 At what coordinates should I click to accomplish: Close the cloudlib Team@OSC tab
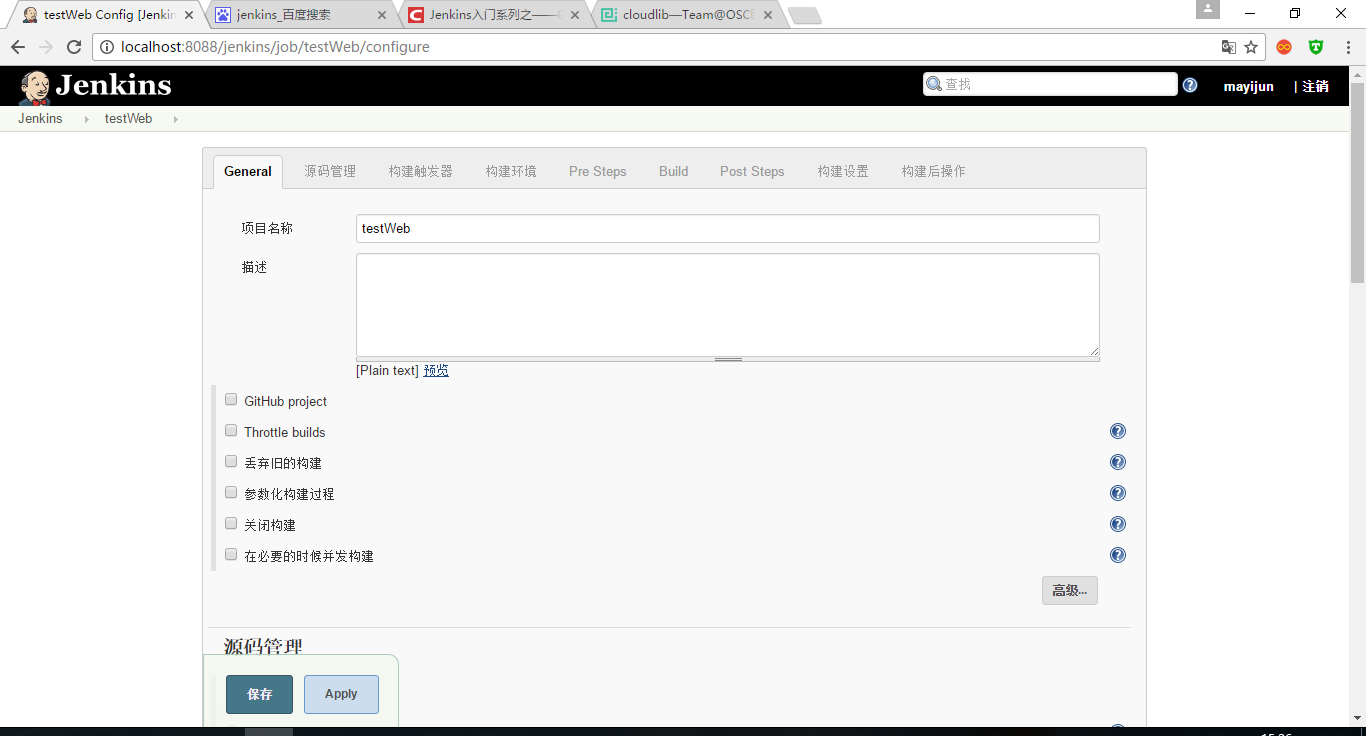(769, 15)
